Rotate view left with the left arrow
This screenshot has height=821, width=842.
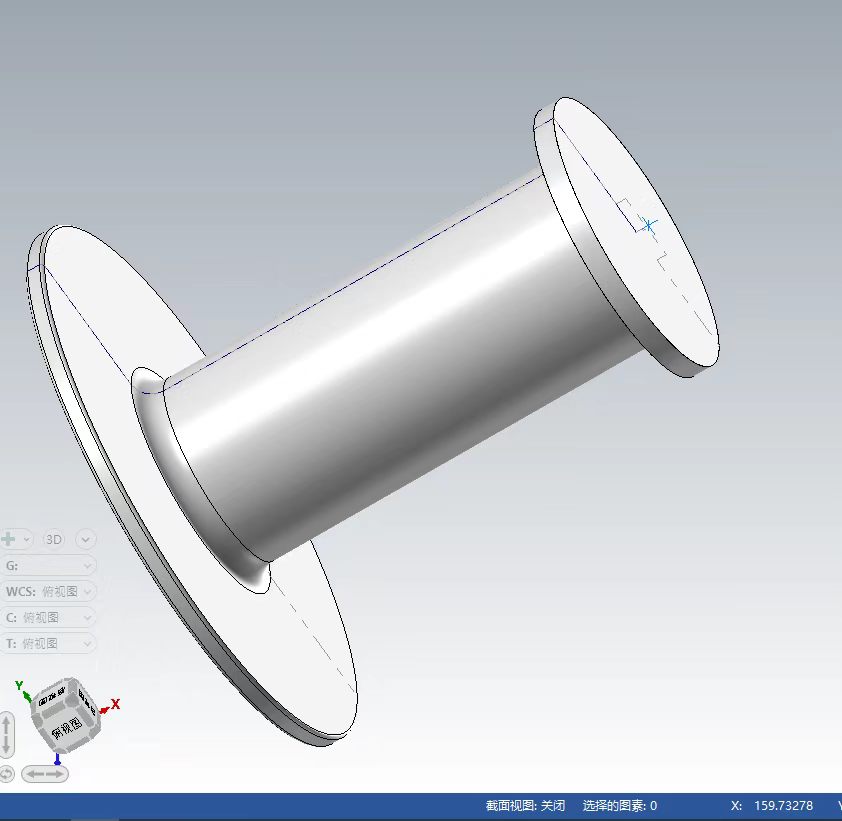[x=34, y=774]
